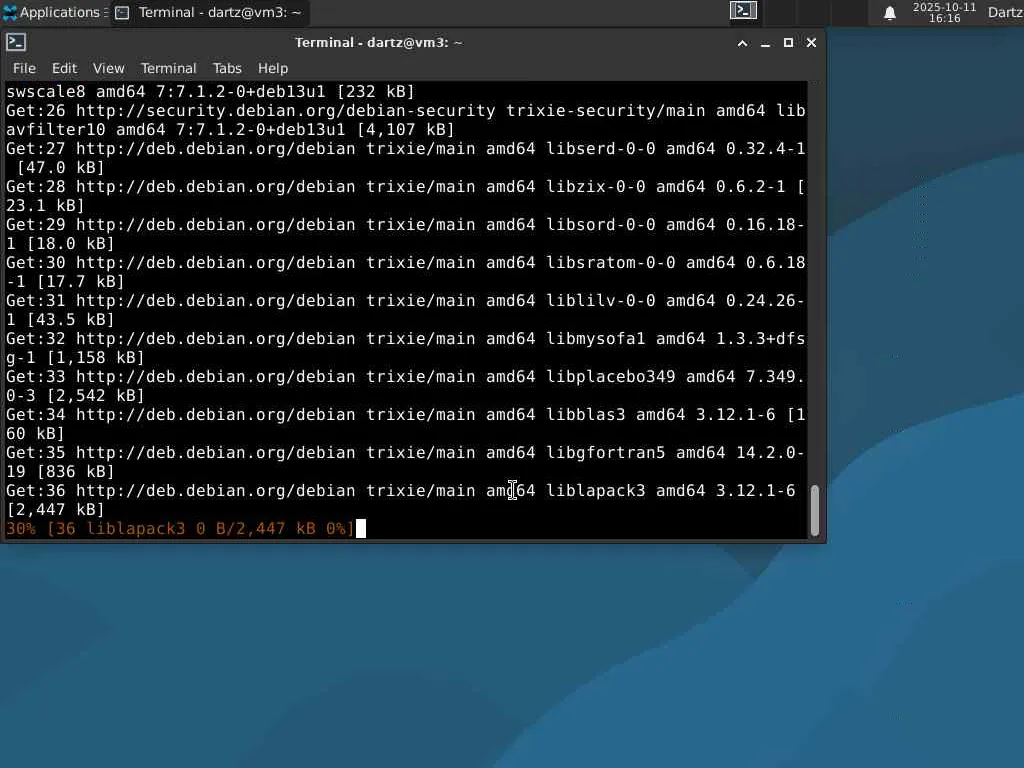Open the File menu

[24, 68]
